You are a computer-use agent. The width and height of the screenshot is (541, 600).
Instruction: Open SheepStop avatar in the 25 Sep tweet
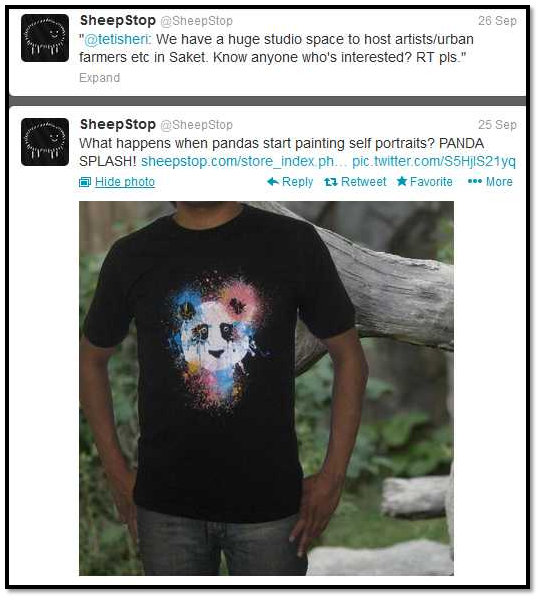click(45, 142)
